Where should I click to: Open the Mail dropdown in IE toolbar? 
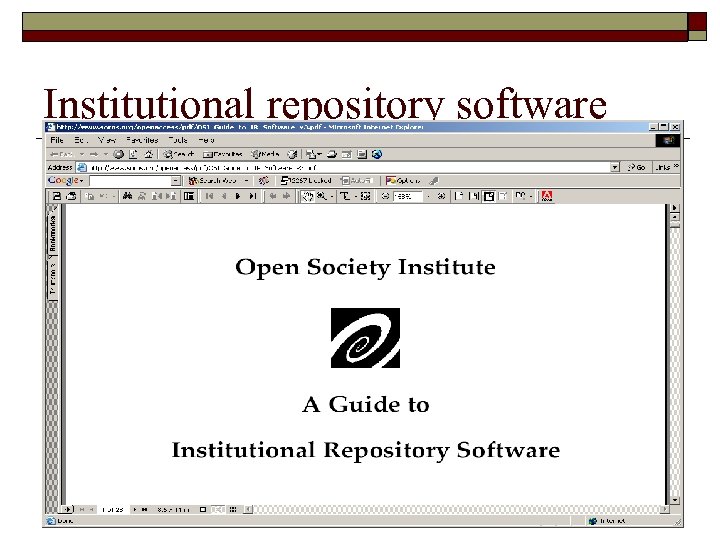coord(314,154)
